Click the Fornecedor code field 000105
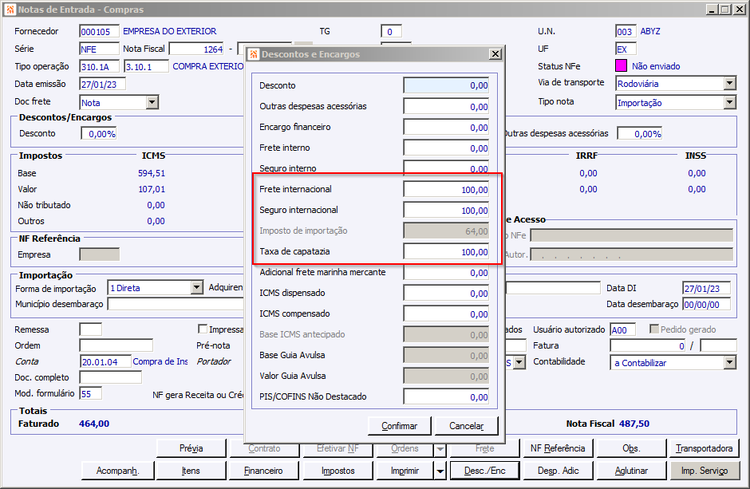The height and width of the screenshot is (489, 750). coord(99,32)
